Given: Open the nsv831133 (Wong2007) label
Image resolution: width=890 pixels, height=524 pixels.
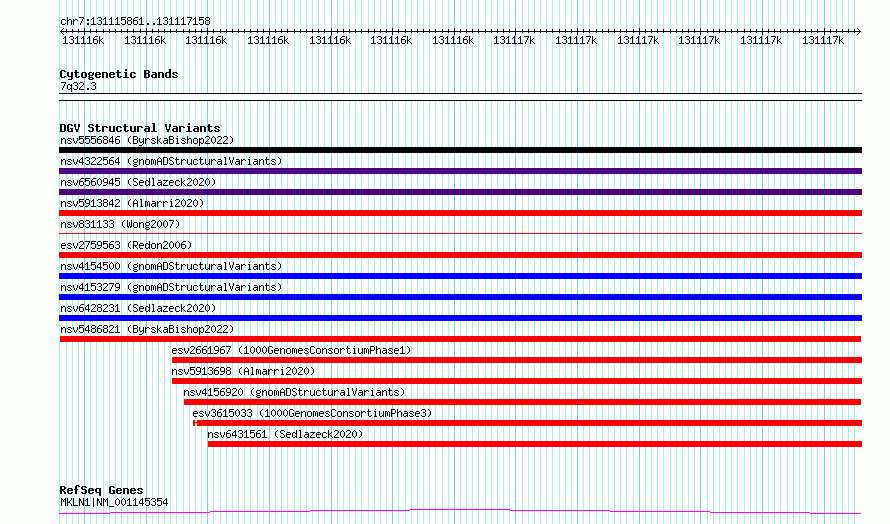Looking at the screenshot, I should (x=120, y=224).
